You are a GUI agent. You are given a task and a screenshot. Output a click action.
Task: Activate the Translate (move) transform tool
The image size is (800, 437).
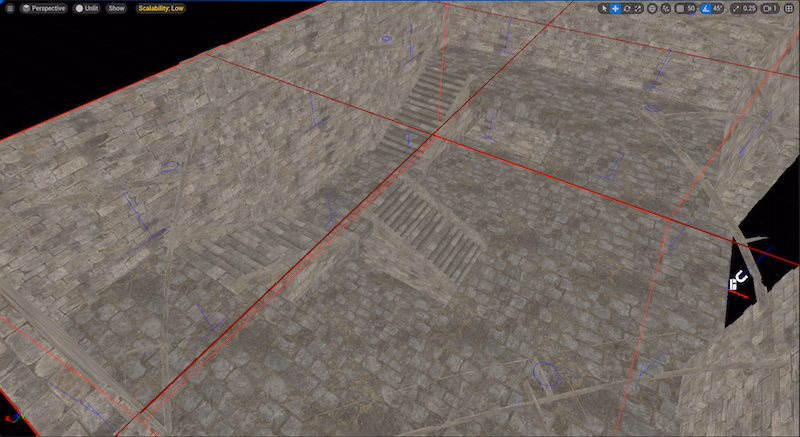(615, 8)
